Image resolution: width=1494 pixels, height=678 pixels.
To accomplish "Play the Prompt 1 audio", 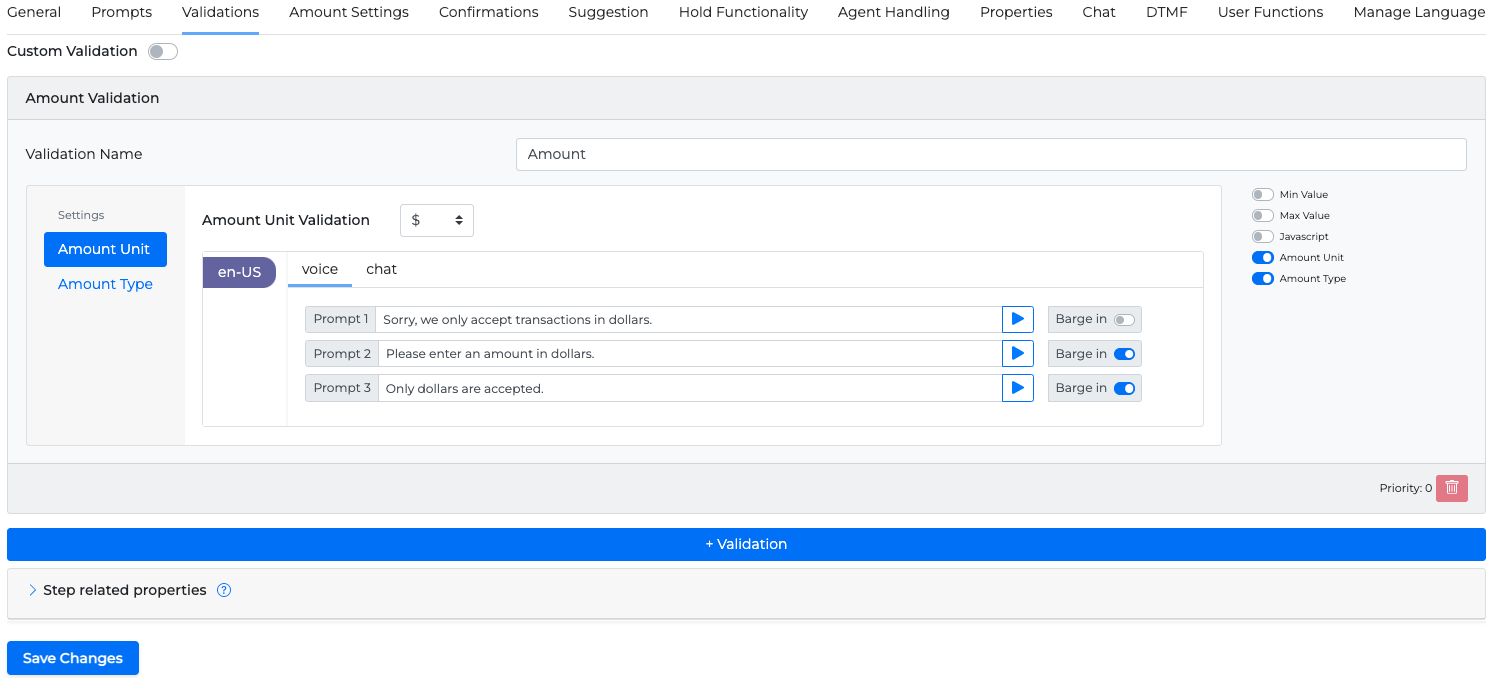I will [x=1017, y=319].
